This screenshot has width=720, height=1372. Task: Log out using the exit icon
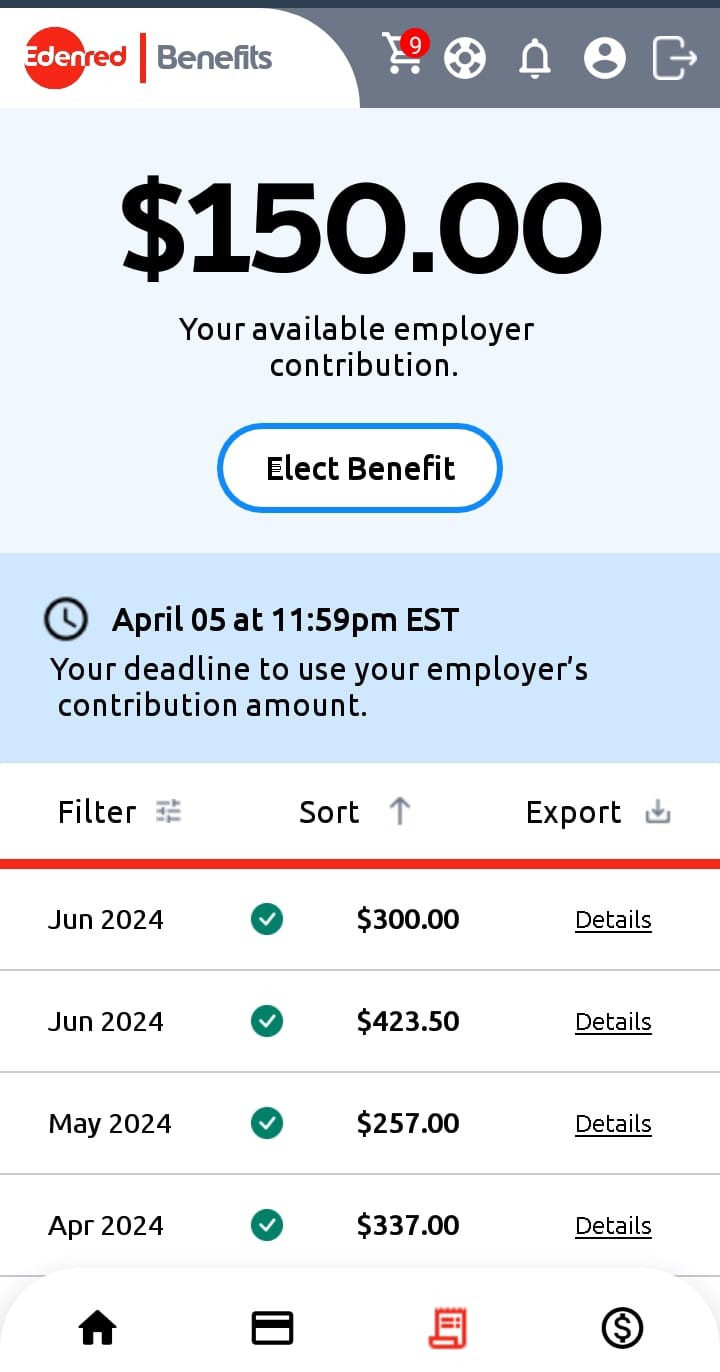click(x=674, y=57)
